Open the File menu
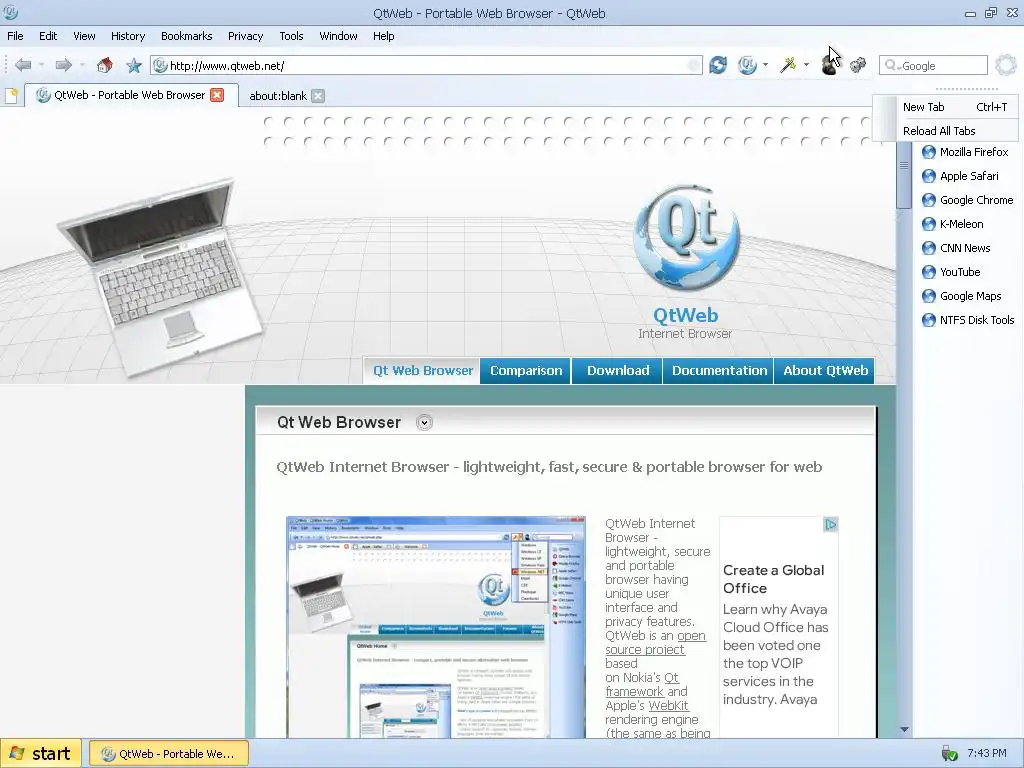The image size is (1024, 768). [x=15, y=36]
